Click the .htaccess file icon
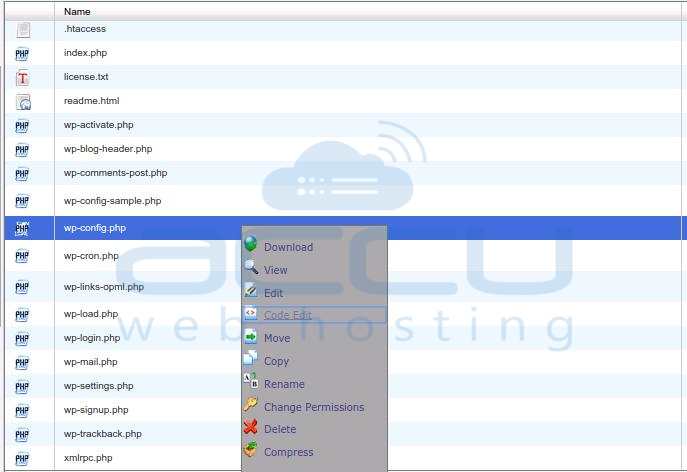The height and width of the screenshot is (472, 687). pyautogui.click(x=23, y=30)
